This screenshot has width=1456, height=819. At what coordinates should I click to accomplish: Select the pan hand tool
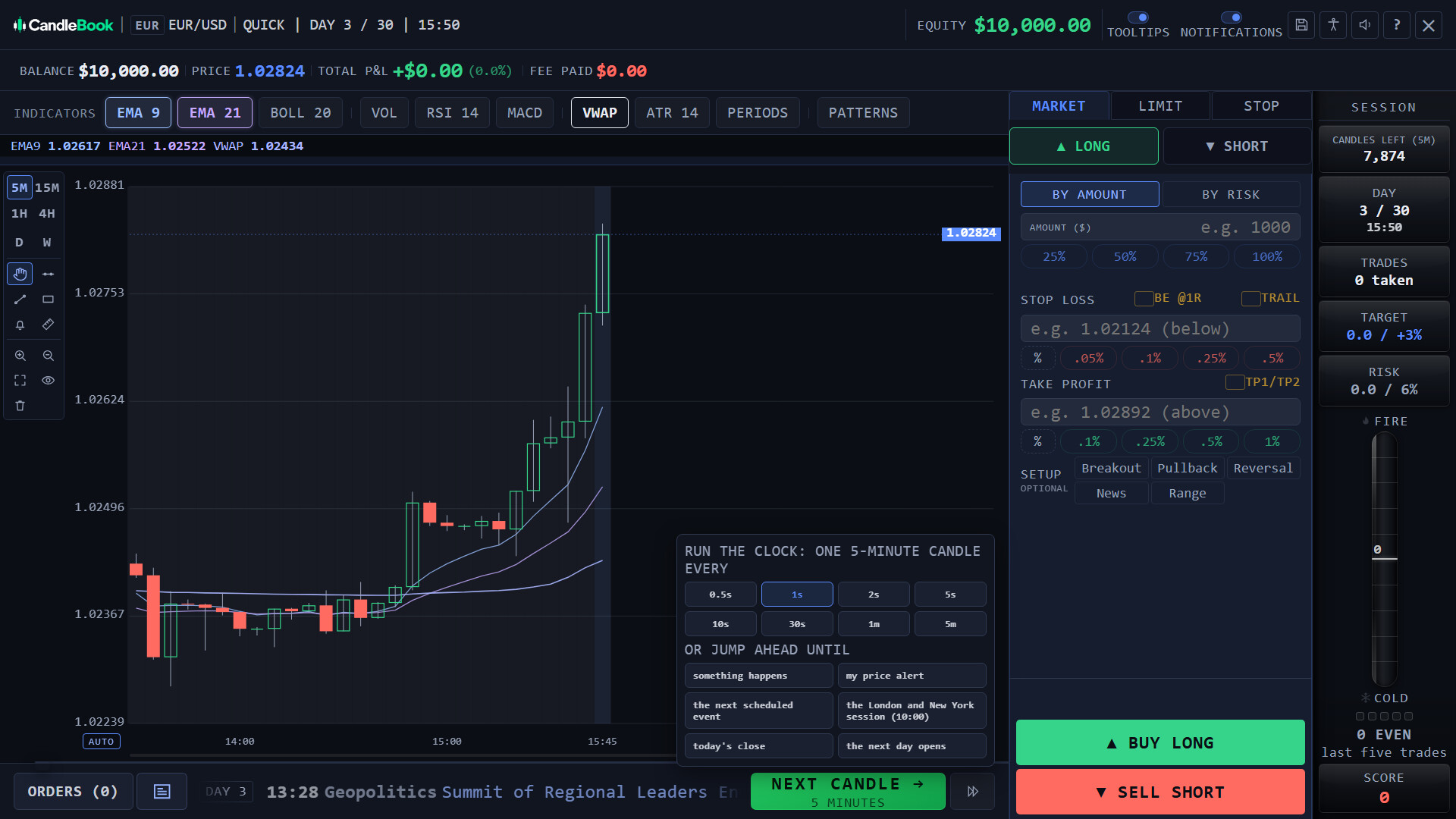[x=20, y=274]
